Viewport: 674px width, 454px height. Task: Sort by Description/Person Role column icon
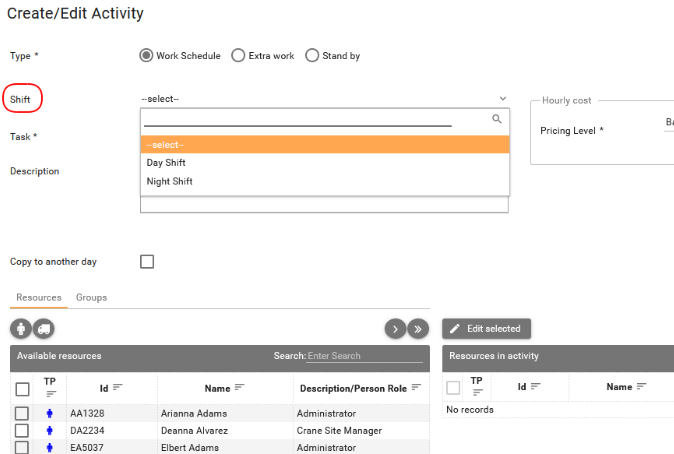click(416, 387)
